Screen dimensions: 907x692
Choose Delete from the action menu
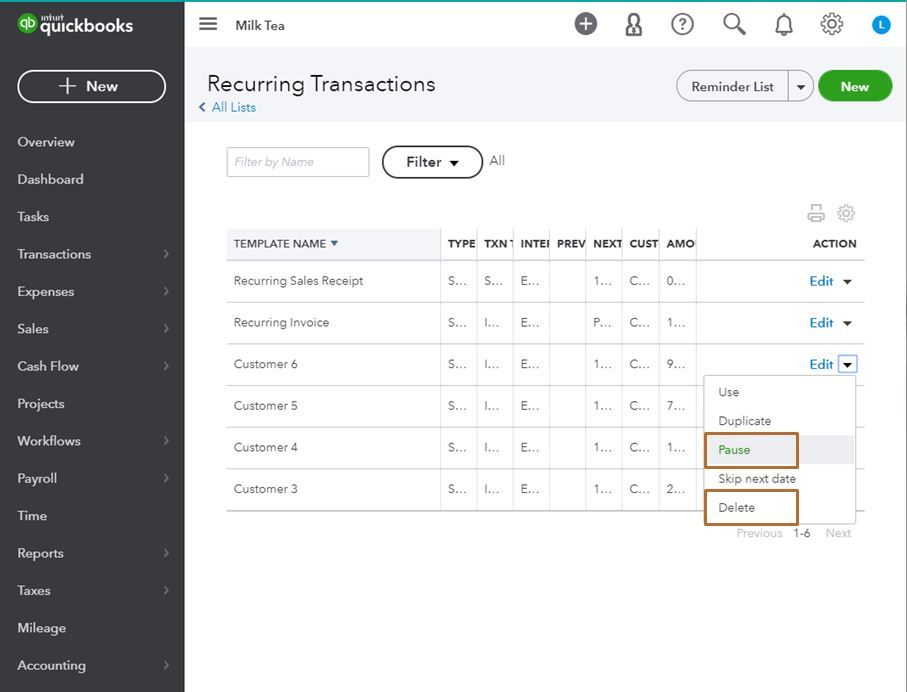point(780,507)
